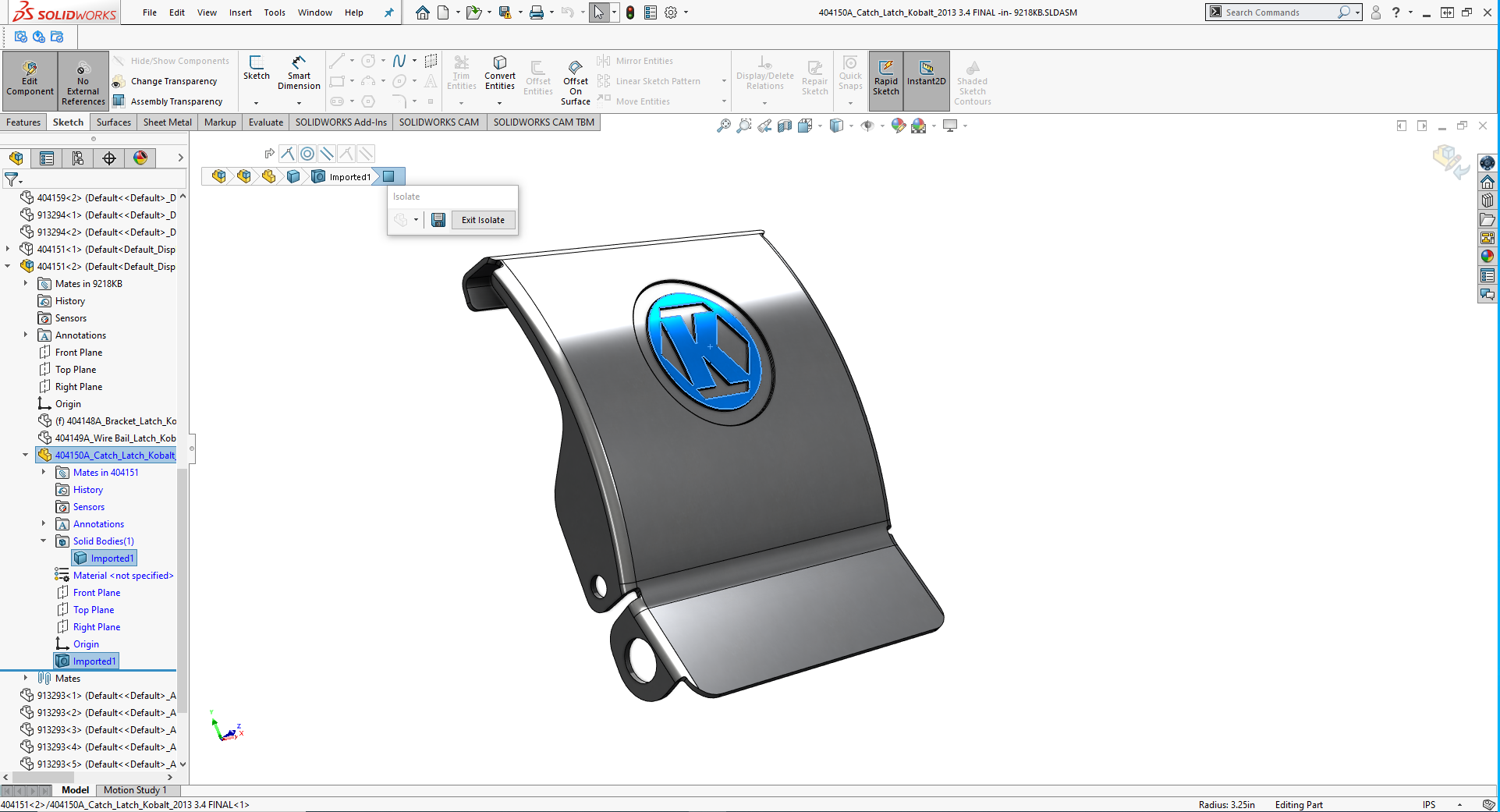
Task: Open the ConfigurationManager tab icon
Action: 78,158
